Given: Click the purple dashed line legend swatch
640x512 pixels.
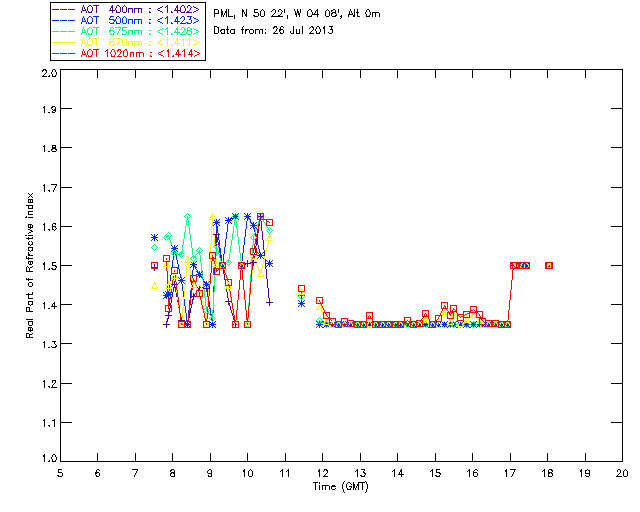Looking at the screenshot, I should click(x=63, y=9).
